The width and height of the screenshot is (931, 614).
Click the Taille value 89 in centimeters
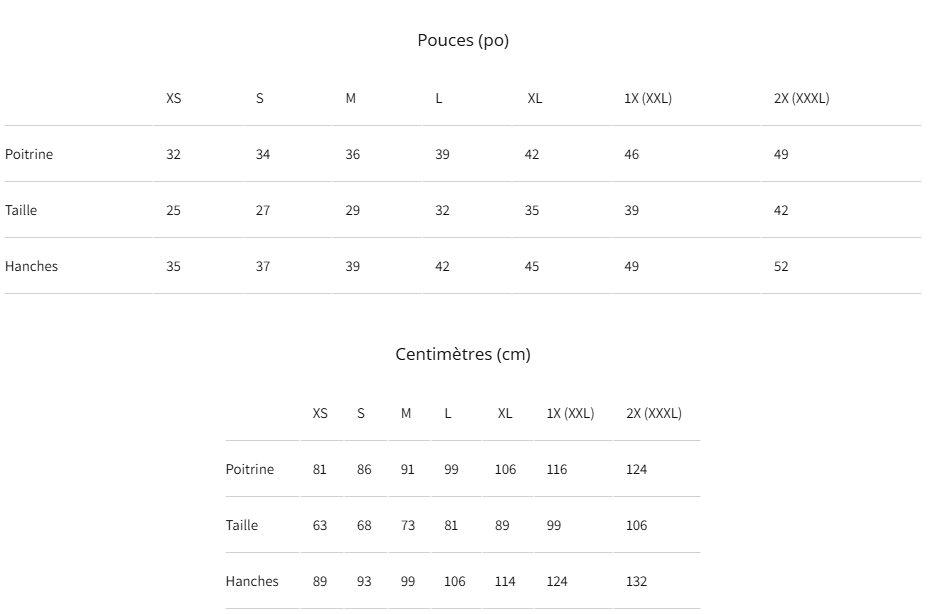(502, 525)
